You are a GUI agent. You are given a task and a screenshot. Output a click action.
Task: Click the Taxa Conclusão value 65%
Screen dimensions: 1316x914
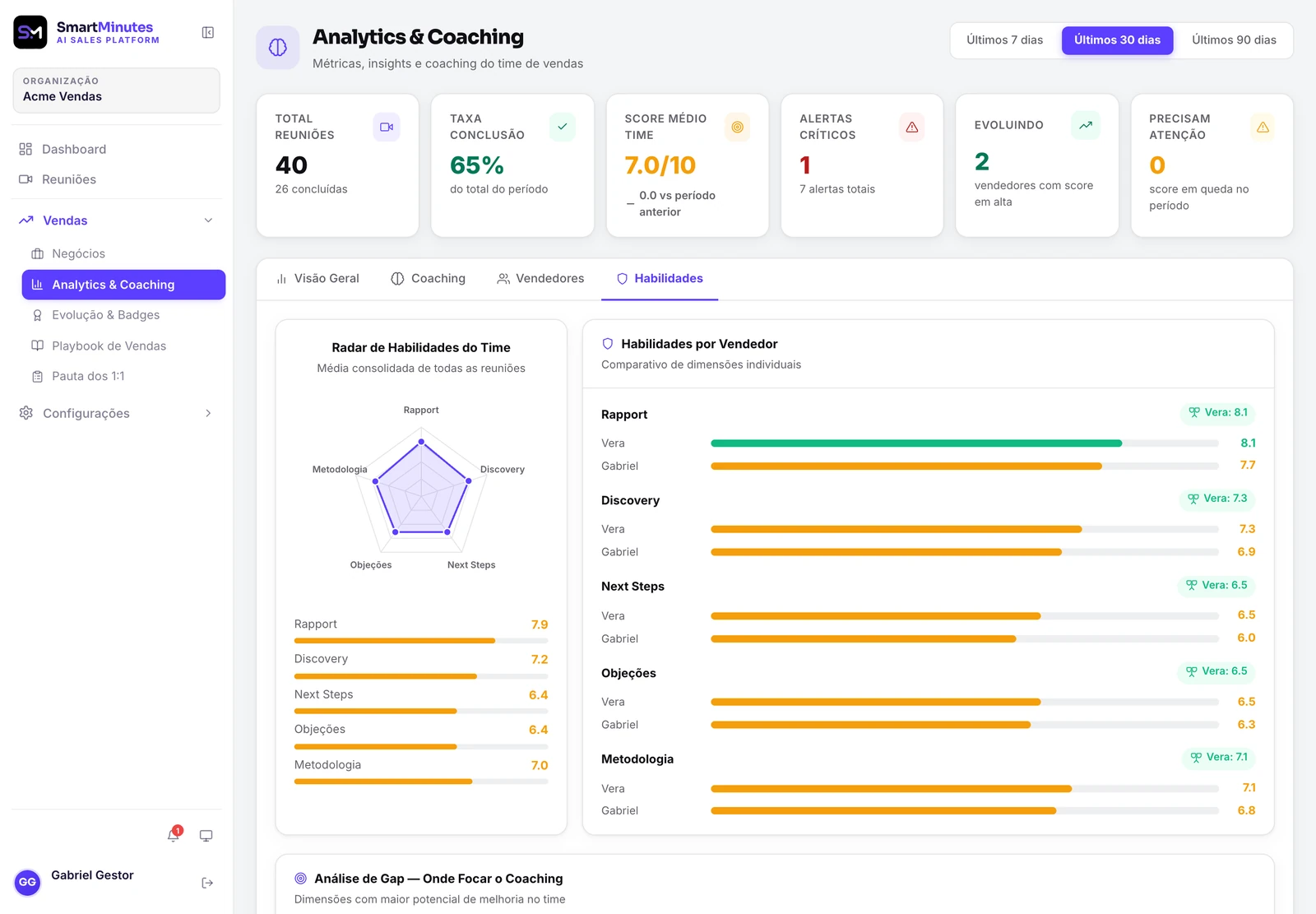tap(477, 165)
